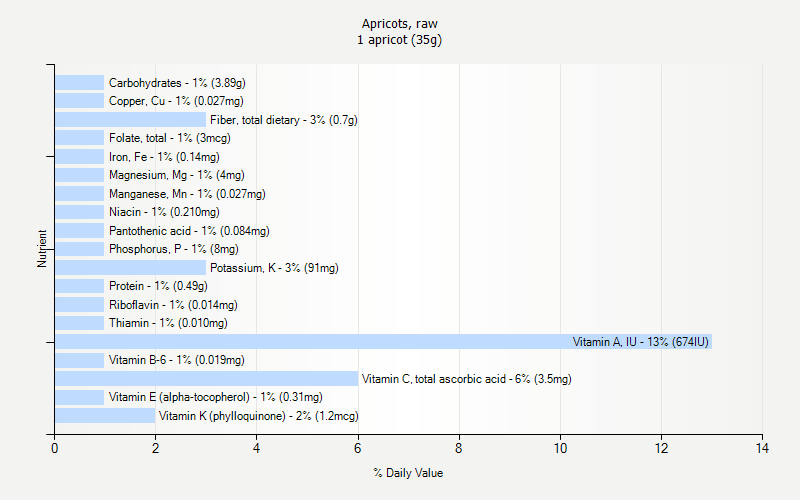This screenshot has height=500, width=800.
Task: Click the vertical 'Nutrient' axis title
Action: tap(41, 249)
